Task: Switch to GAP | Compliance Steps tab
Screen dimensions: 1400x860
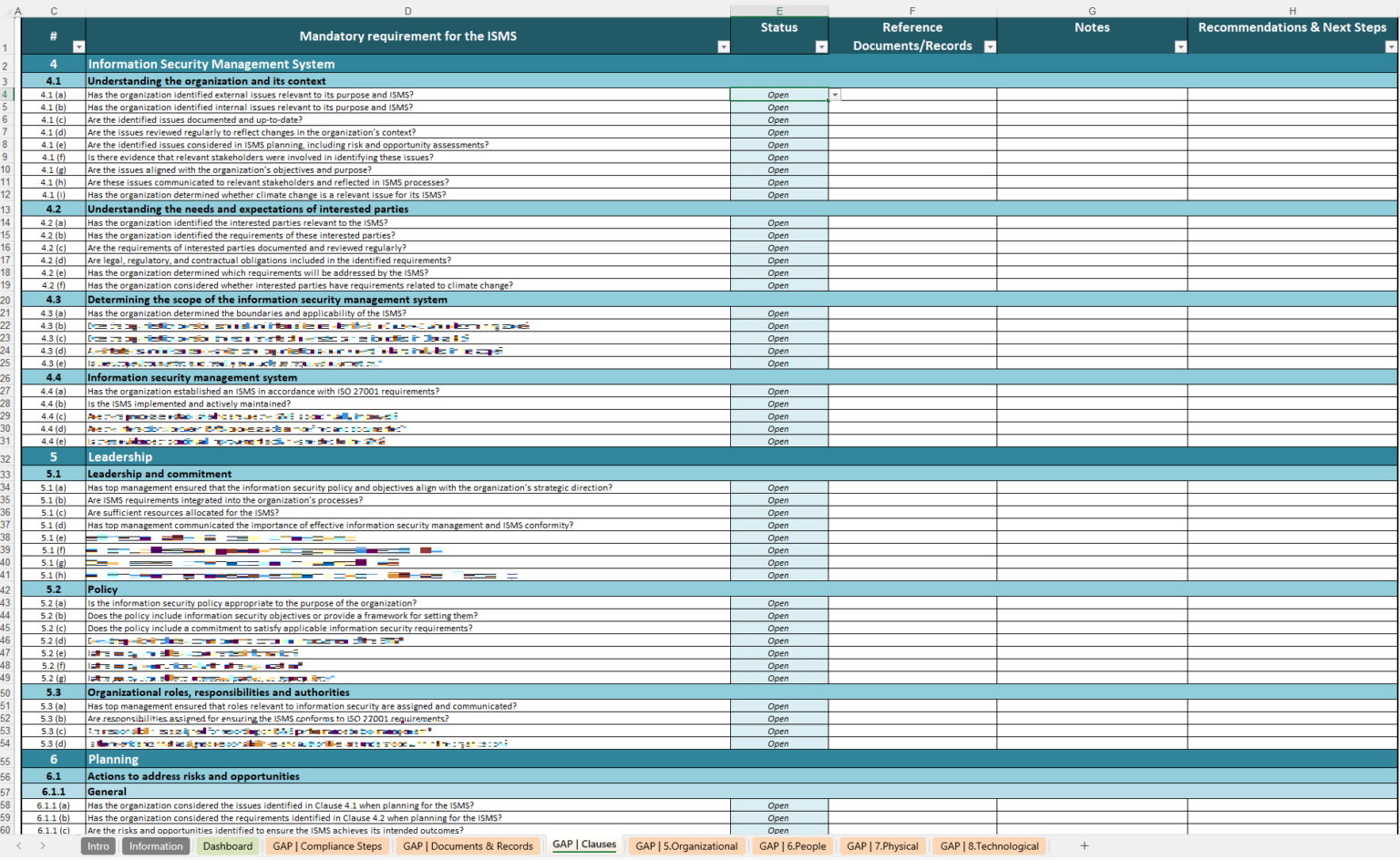Action: click(326, 845)
